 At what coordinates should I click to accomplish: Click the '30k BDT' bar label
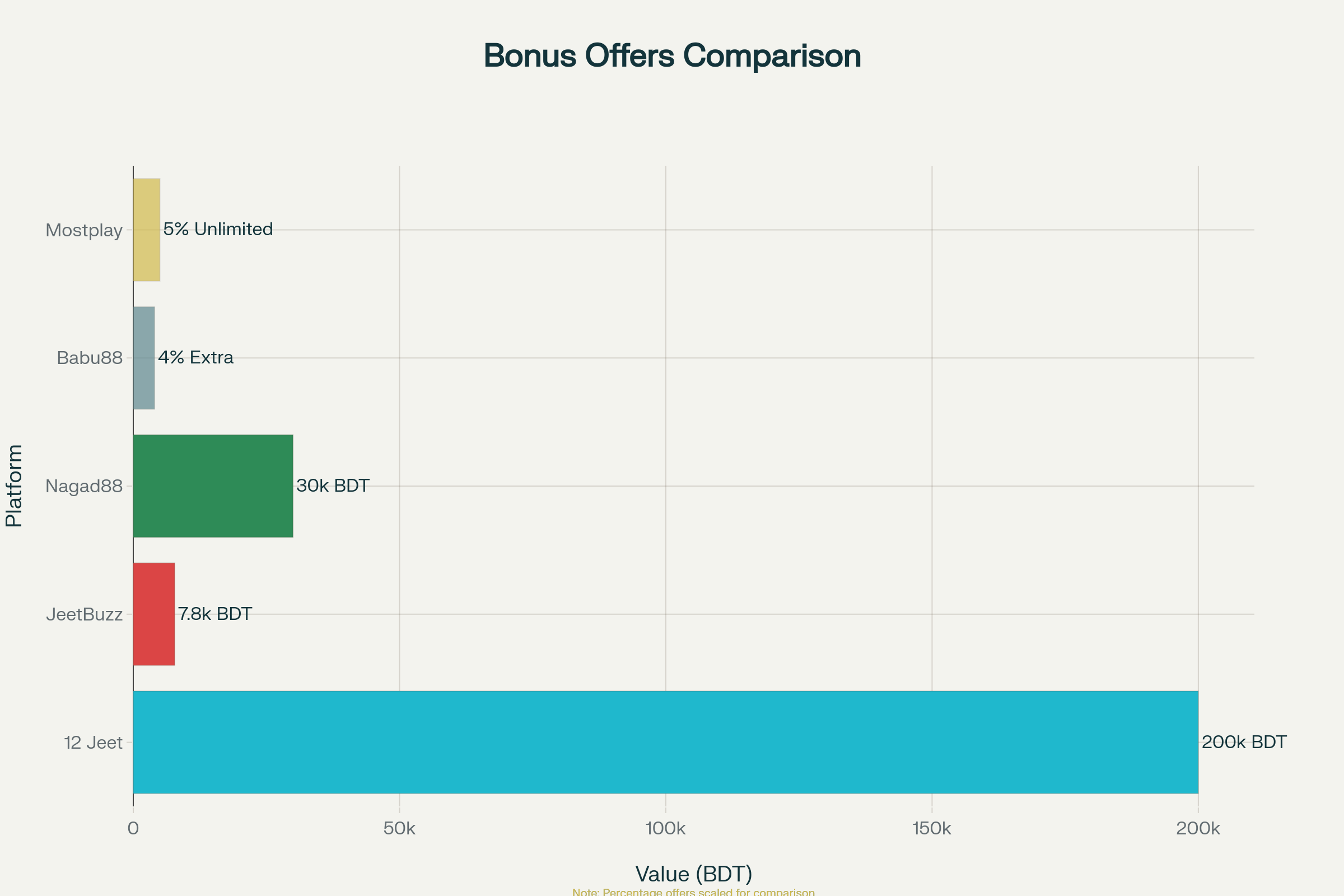pos(333,486)
